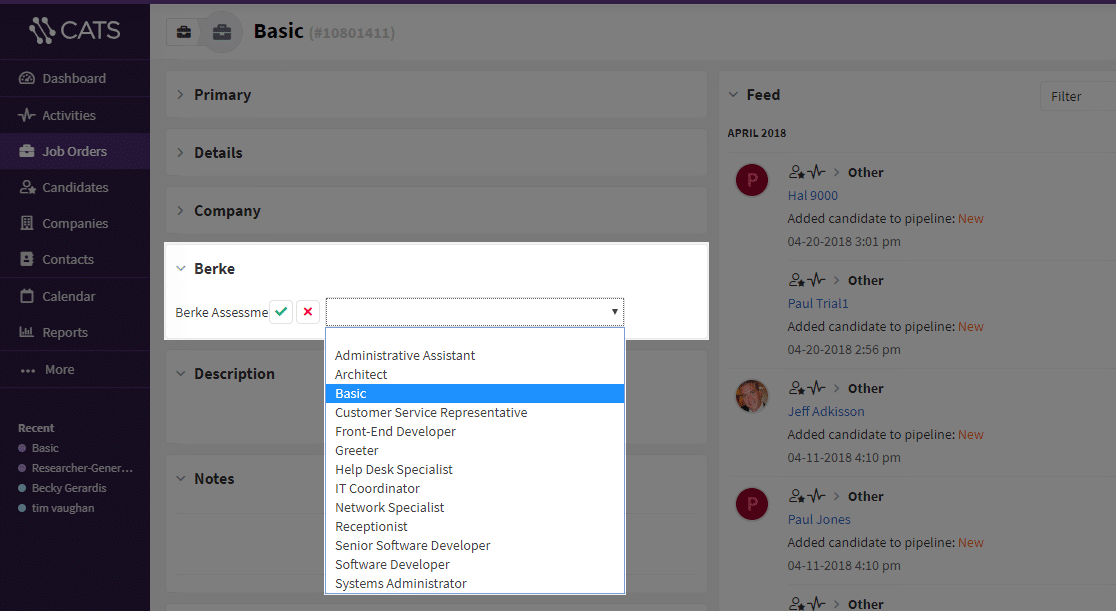The image size is (1116, 611).
Task: Open Dashboard from the sidebar
Action: 75,78
